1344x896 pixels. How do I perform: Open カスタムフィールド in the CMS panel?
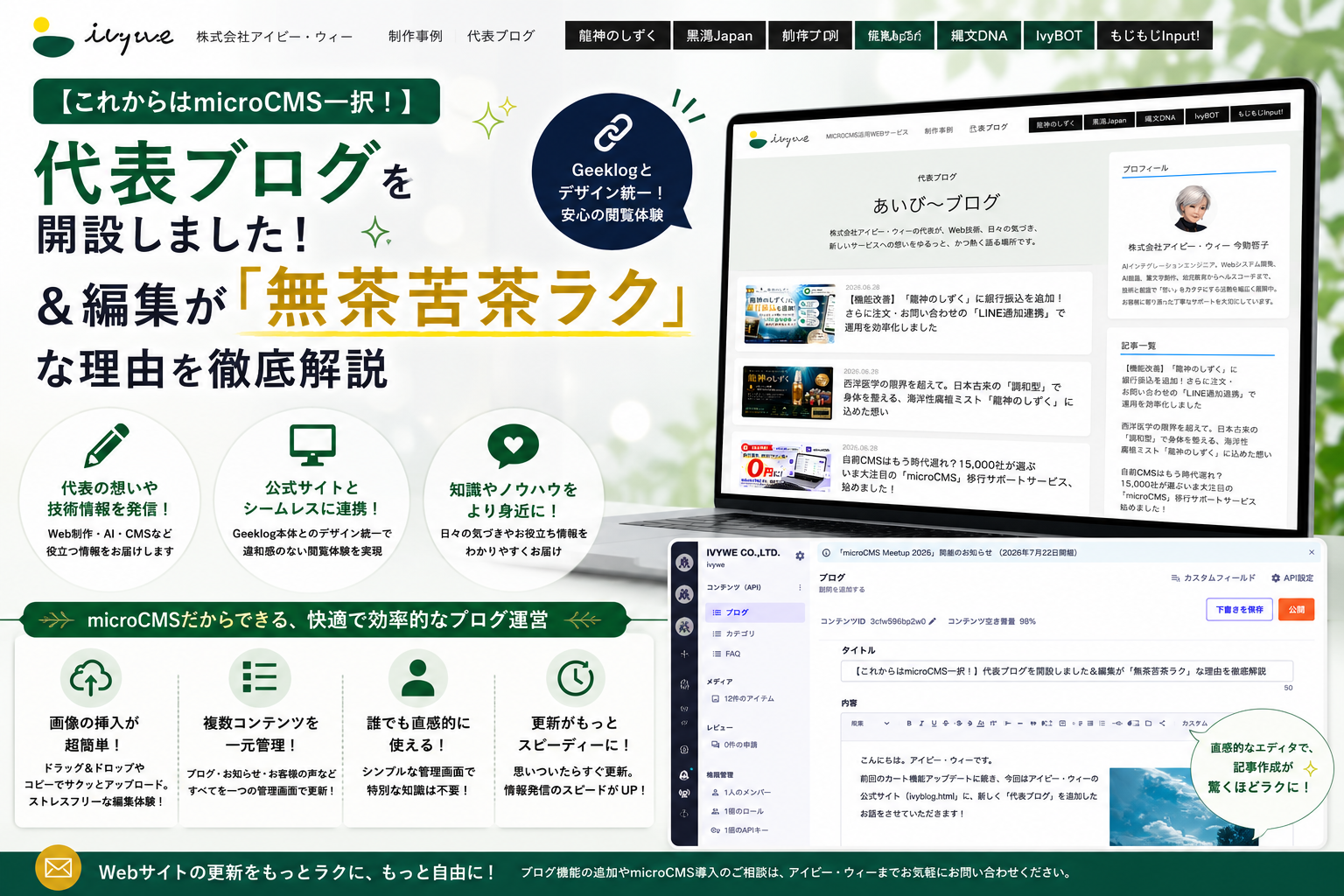[1213, 578]
